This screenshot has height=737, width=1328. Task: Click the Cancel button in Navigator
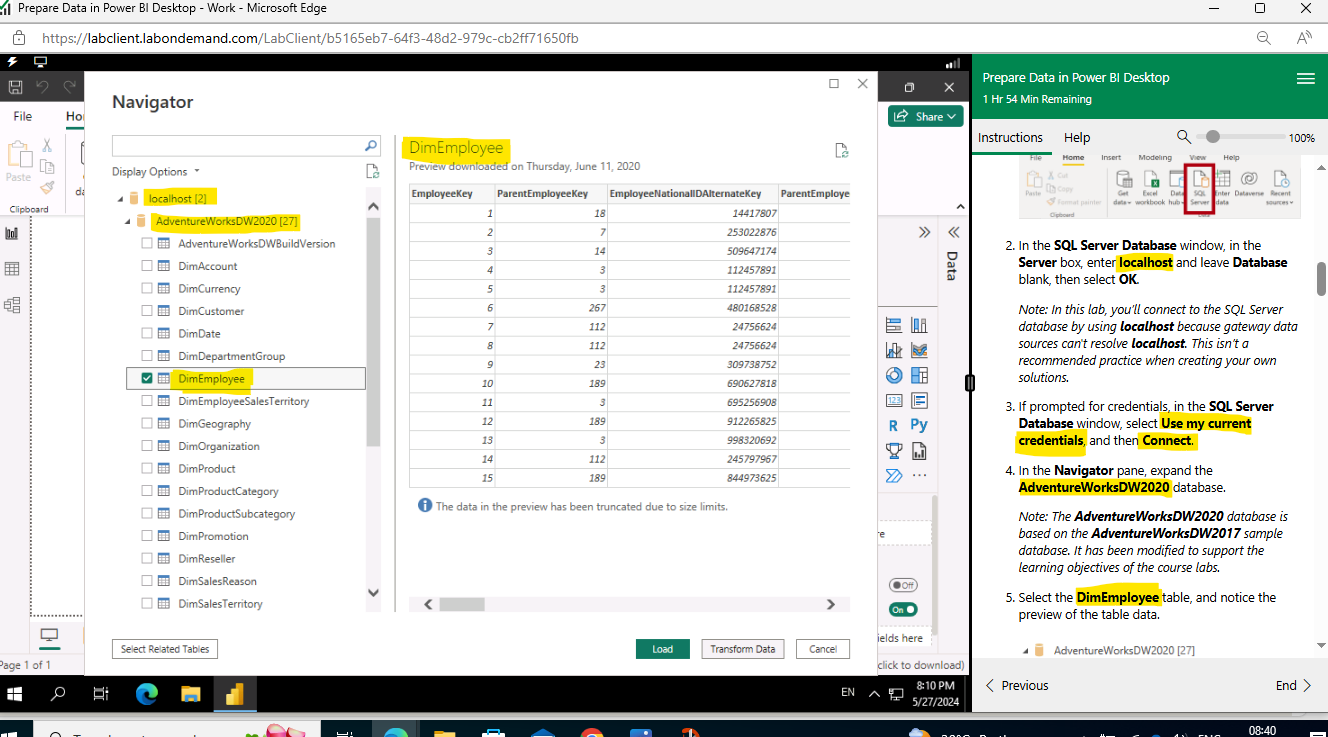[x=823, y=649]
